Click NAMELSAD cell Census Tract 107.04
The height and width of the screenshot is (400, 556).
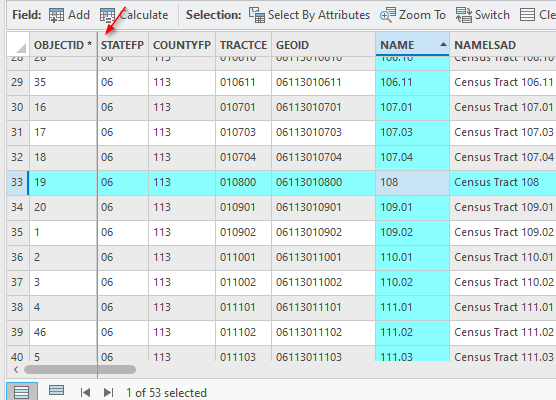[x=503, y=157]
